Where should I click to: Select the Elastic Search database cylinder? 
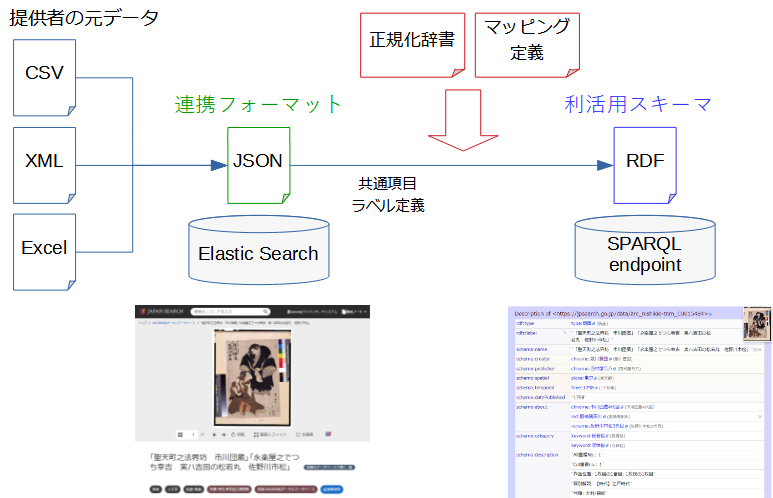[x=259, y=250]
